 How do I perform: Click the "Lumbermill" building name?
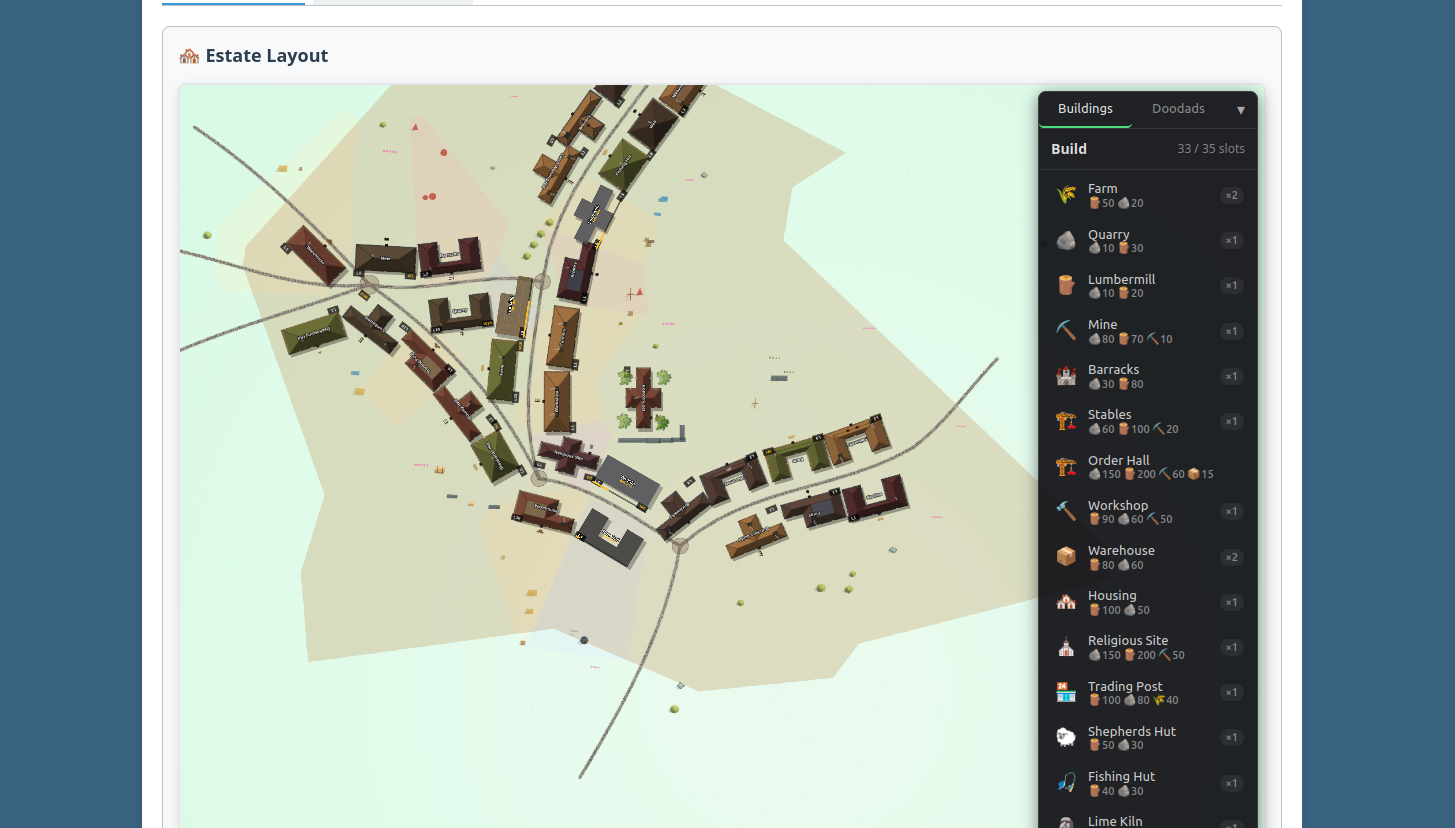coord(1121,279)
